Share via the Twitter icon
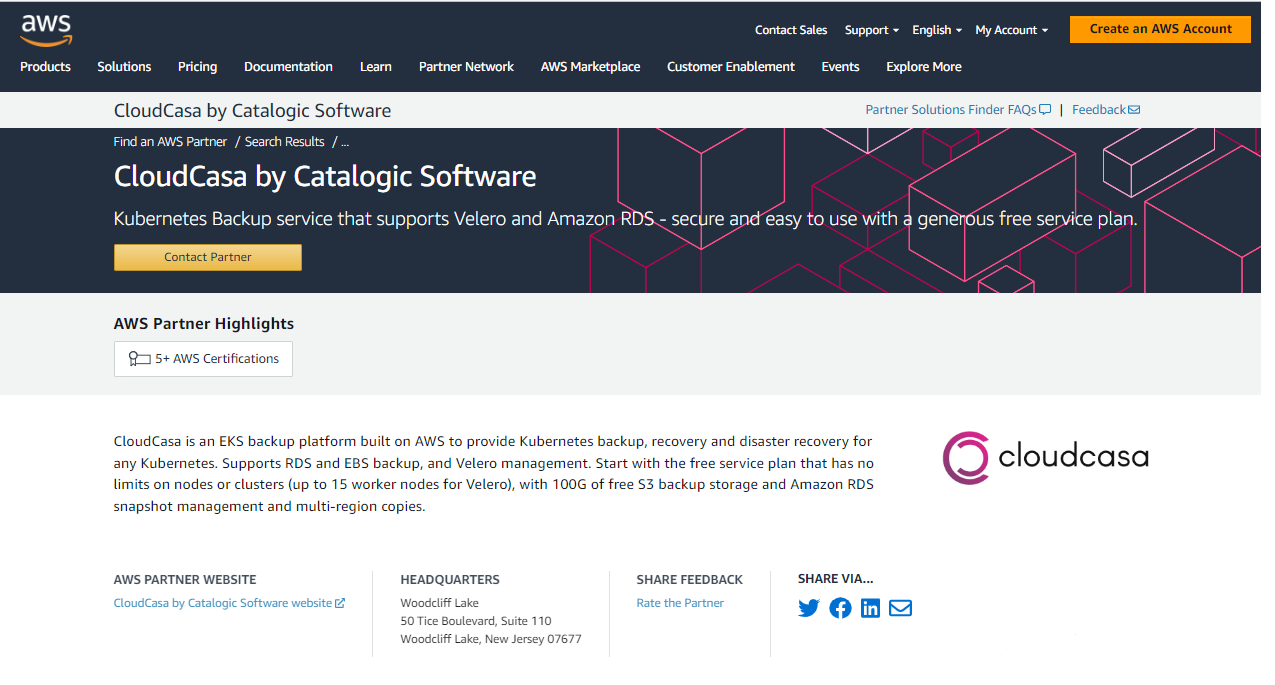The height and width of the screenshot is (685, 1275). click(x=808, y=607)
